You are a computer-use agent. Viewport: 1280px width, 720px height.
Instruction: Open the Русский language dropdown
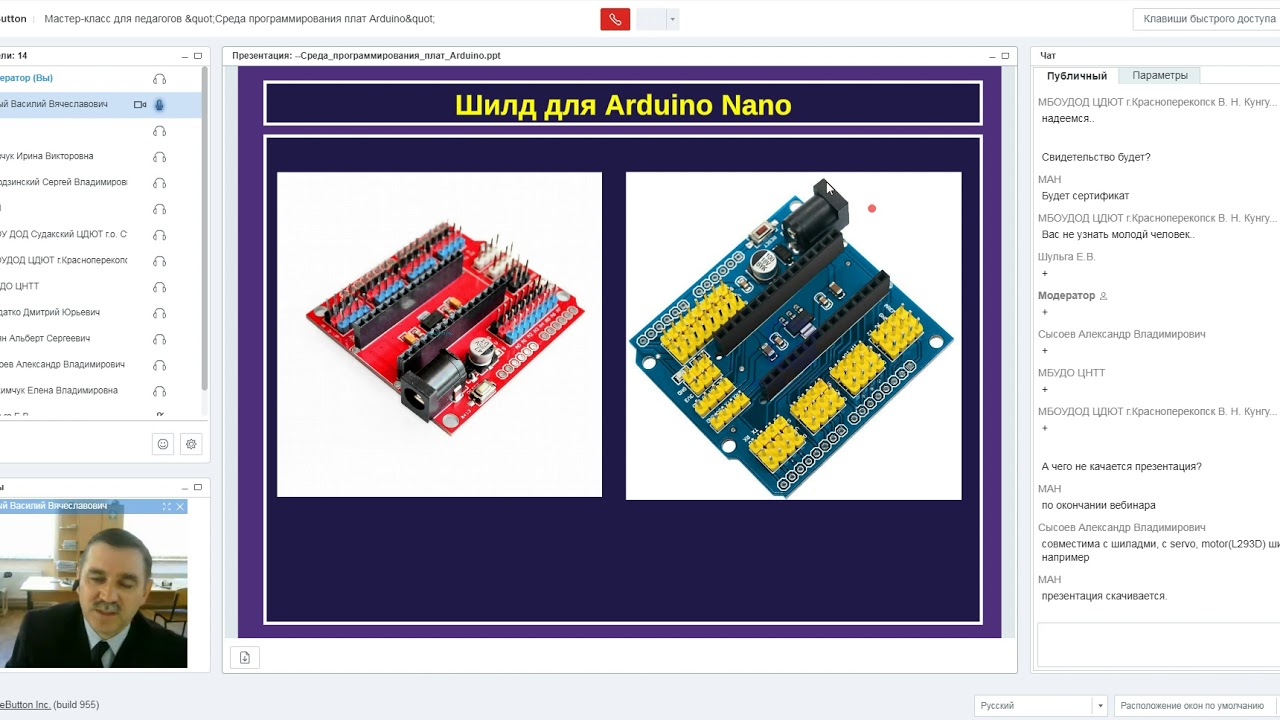point(1040,706)
